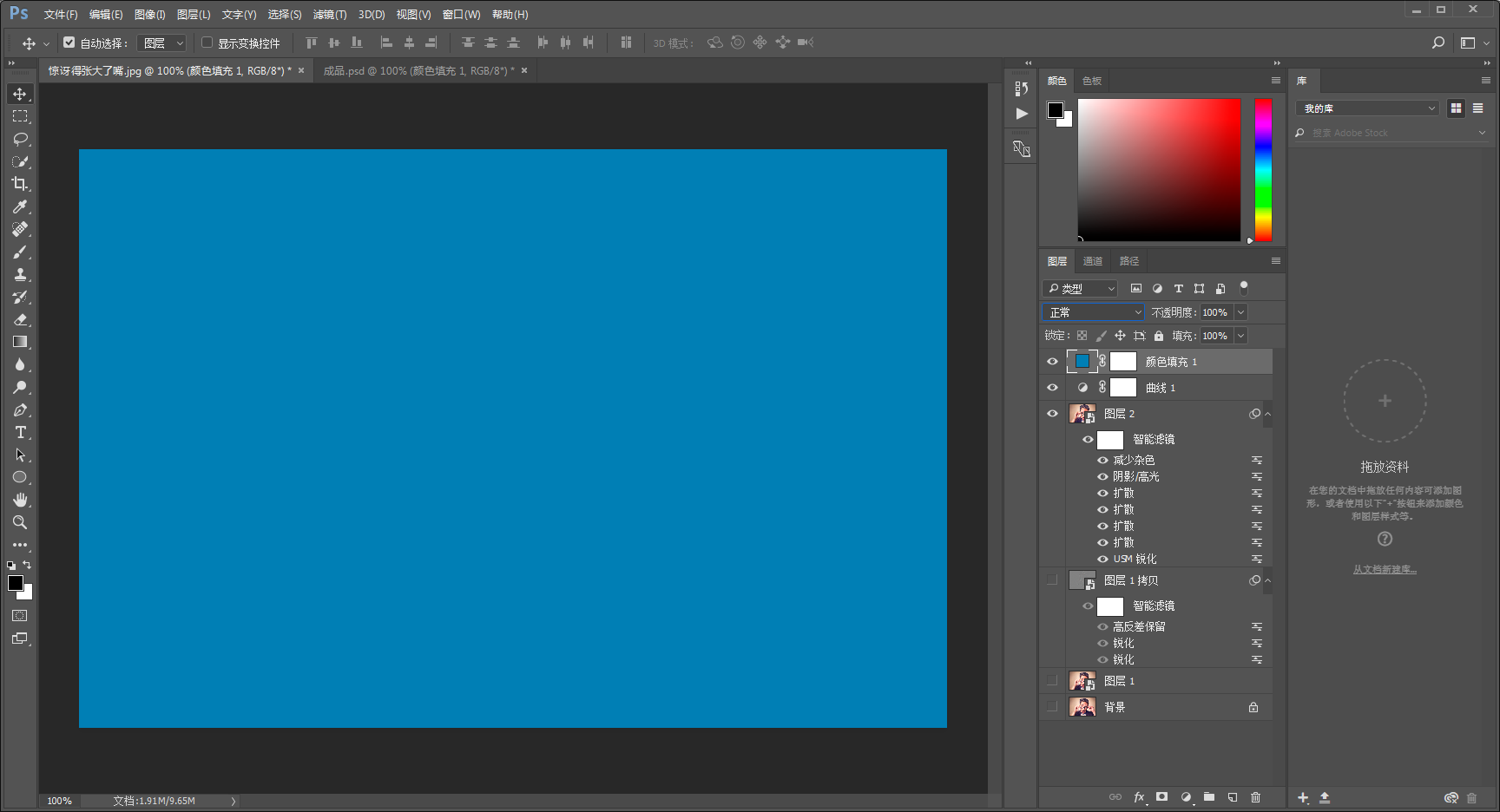Click the rainbow hue slider strip
Viewport: 1500px width, 812px height.
click(x=1263, y=169)
